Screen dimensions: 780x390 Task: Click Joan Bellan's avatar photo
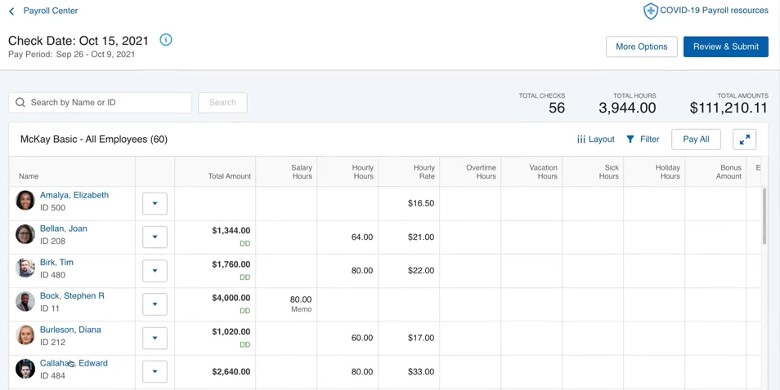pyautogui.click(x=25, y=234)
